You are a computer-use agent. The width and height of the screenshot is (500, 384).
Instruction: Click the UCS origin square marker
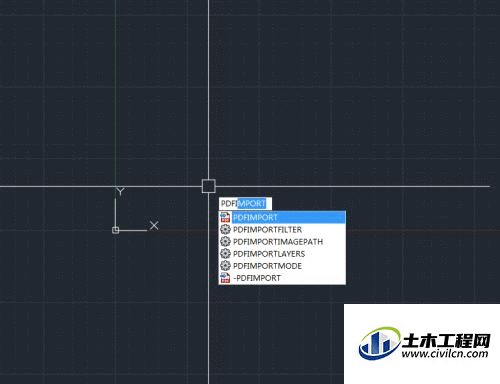tap(115, 230)
